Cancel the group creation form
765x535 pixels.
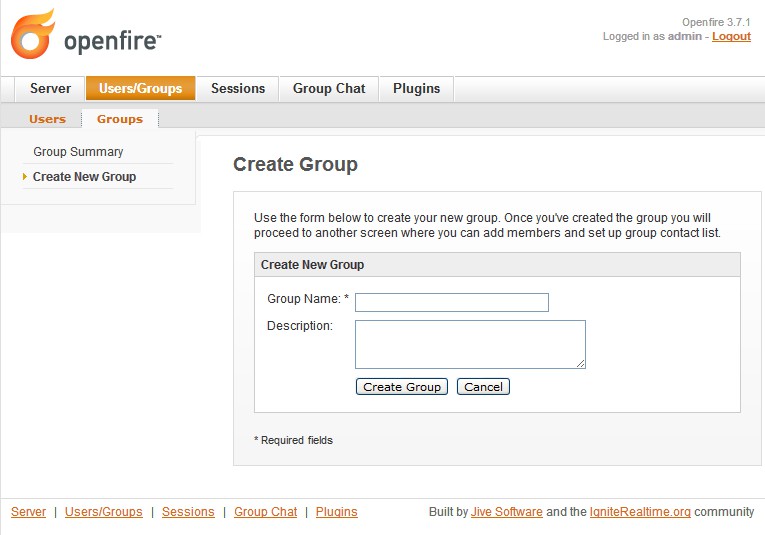483,387
